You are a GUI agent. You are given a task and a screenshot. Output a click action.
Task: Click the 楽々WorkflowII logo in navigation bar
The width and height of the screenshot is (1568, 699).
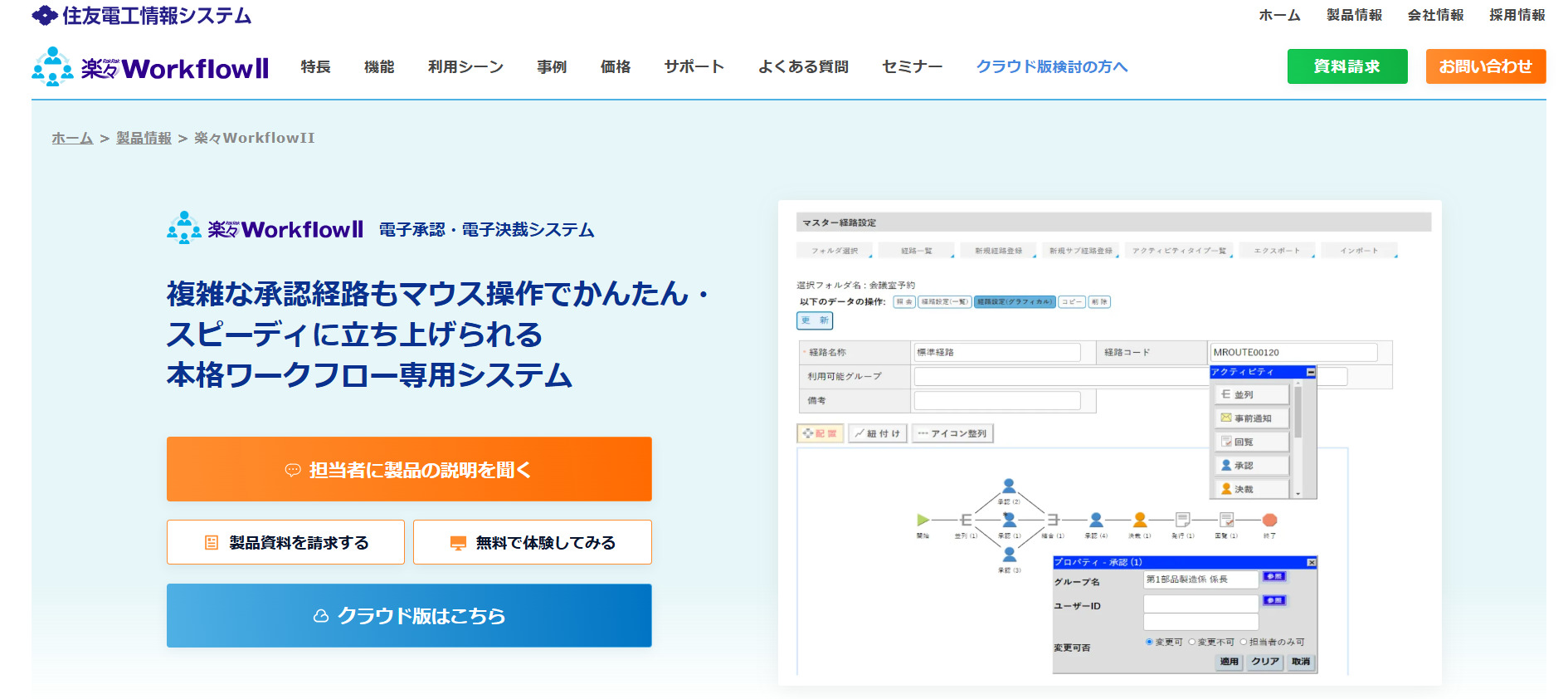pyautogui.click(x=150, y=66)
